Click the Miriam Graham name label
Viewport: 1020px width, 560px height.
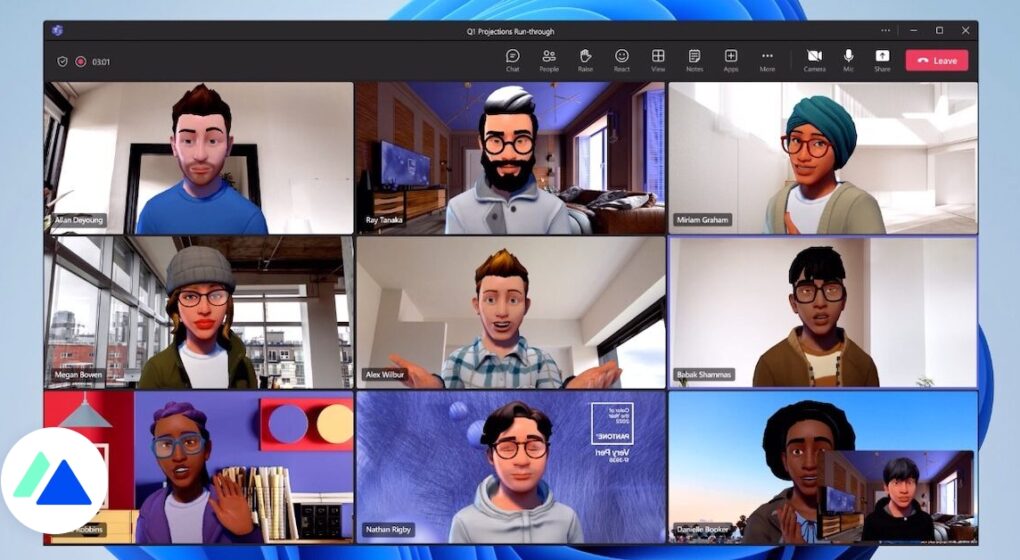[x=703, y=220]
